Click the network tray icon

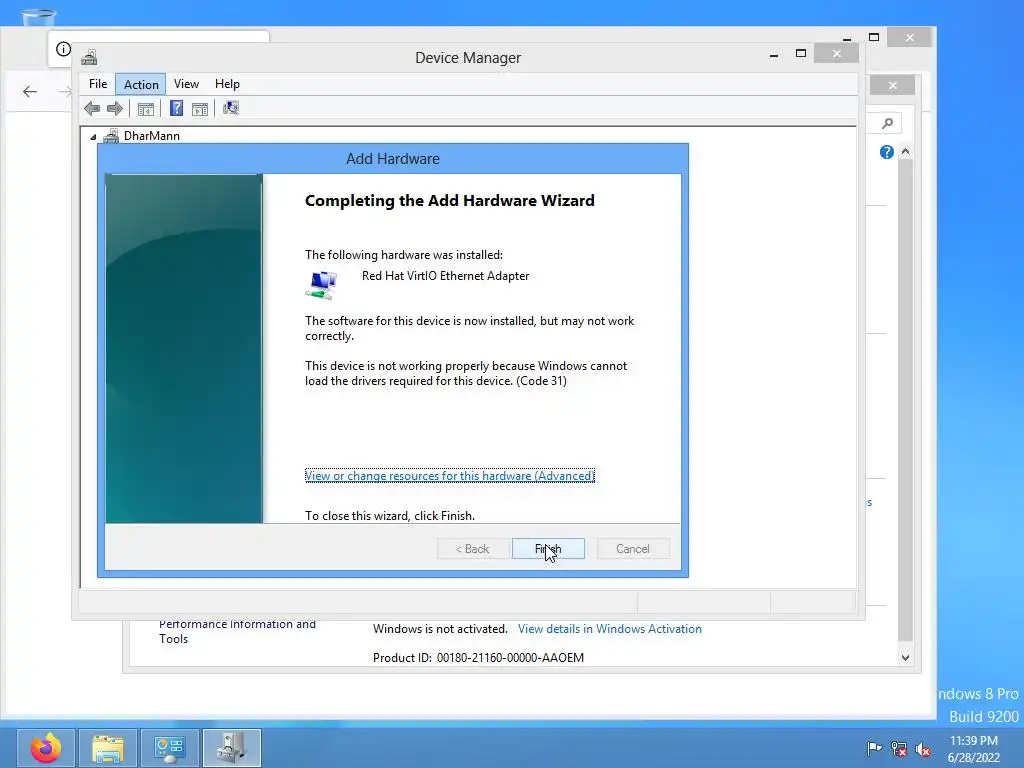(x=899, y=749)
